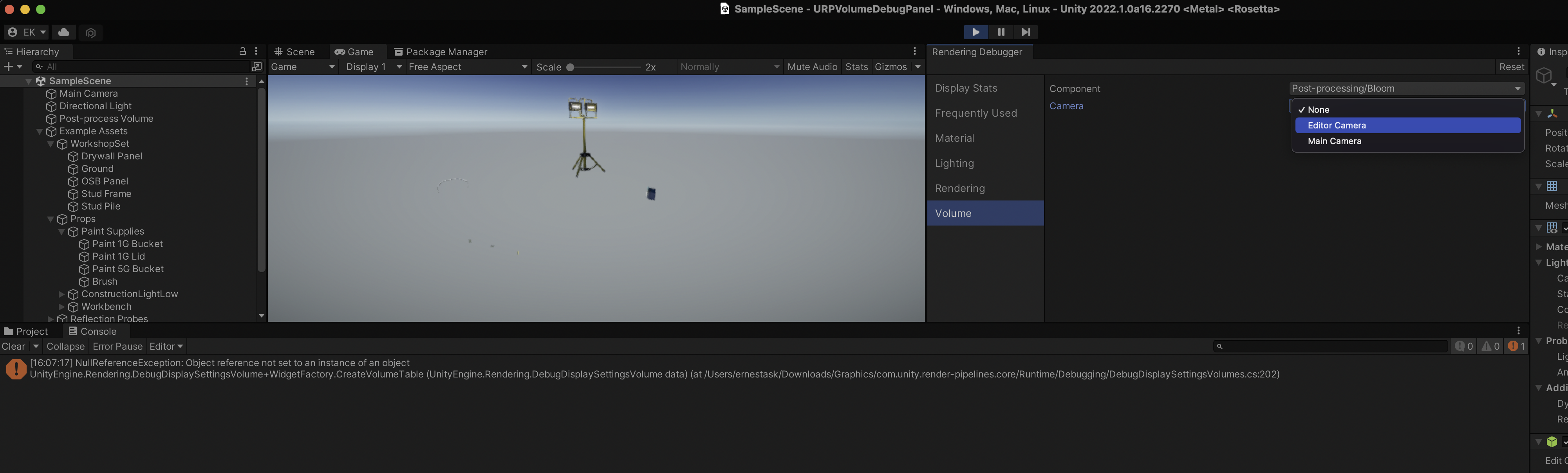Click the Step frame button
1568x473 pixels.
click(x=1026, y=32)
